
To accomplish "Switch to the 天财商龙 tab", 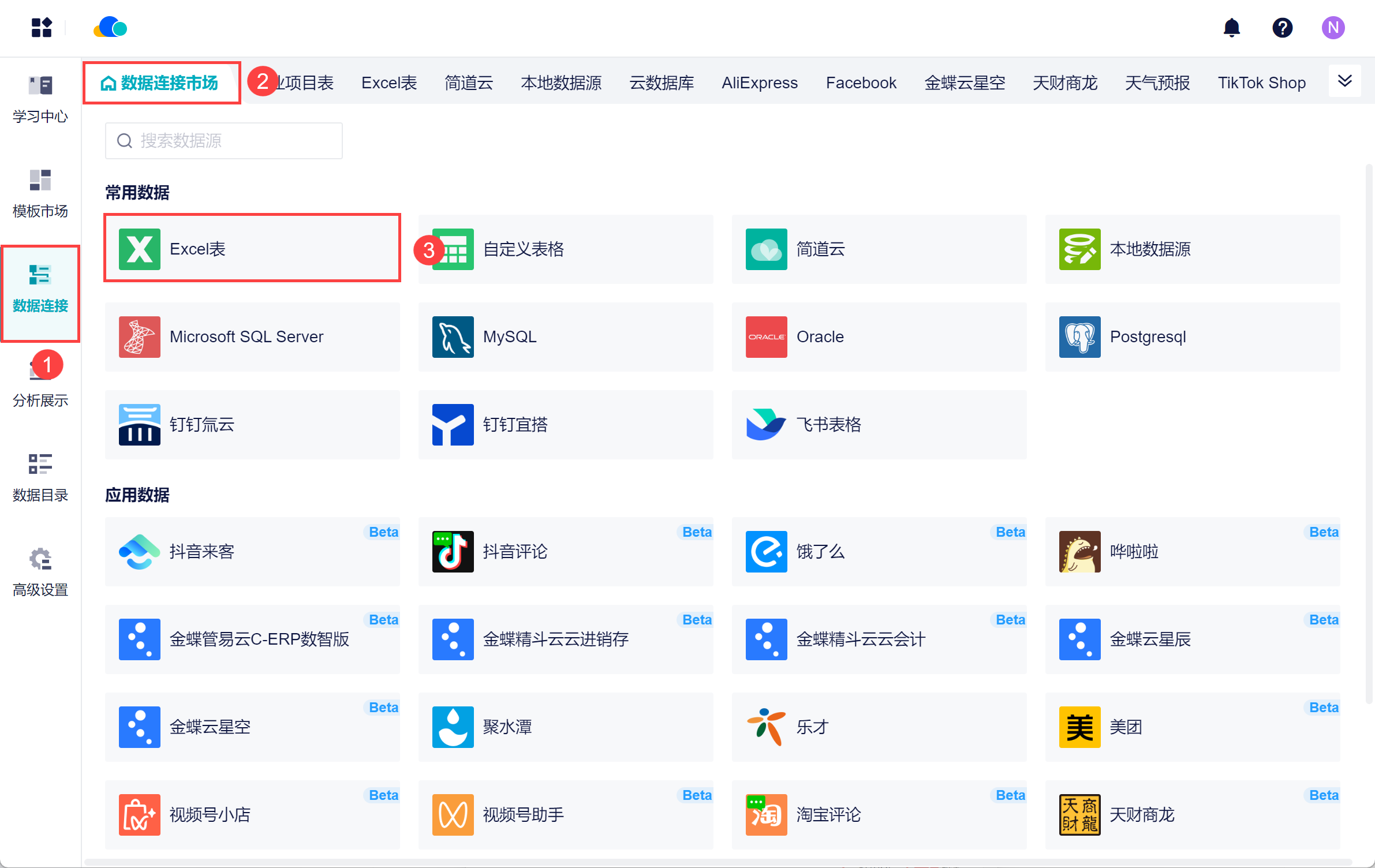I will coord(1065,83).
